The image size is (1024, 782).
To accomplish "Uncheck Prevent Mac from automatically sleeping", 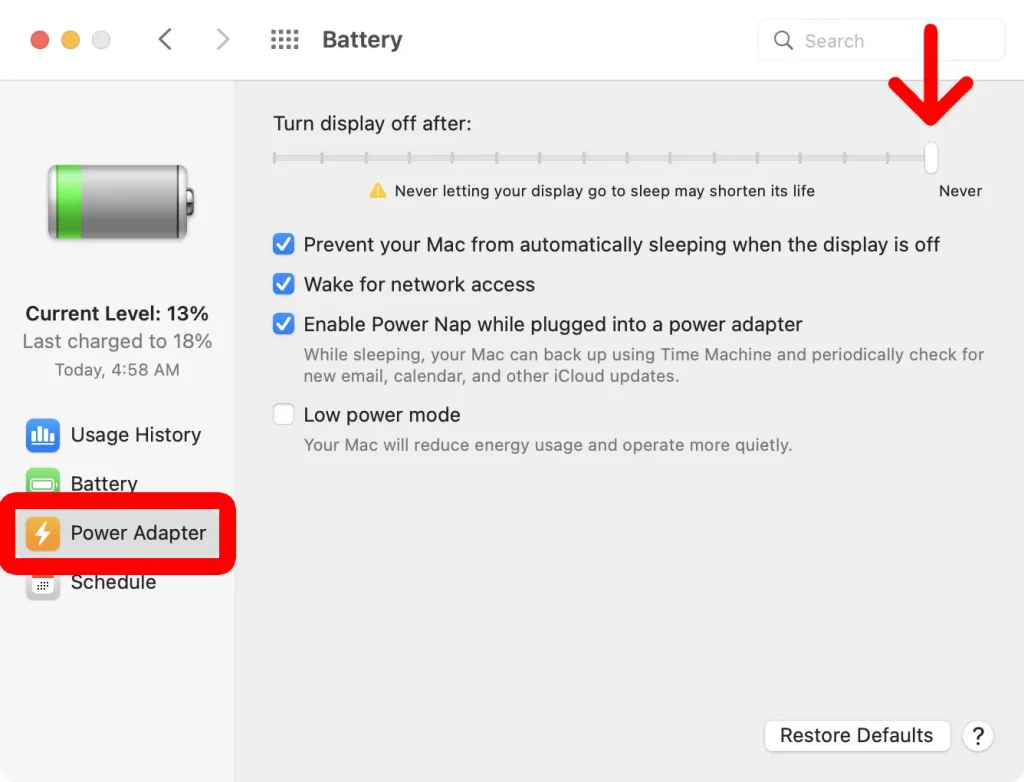I will click(x=284, y=244).
